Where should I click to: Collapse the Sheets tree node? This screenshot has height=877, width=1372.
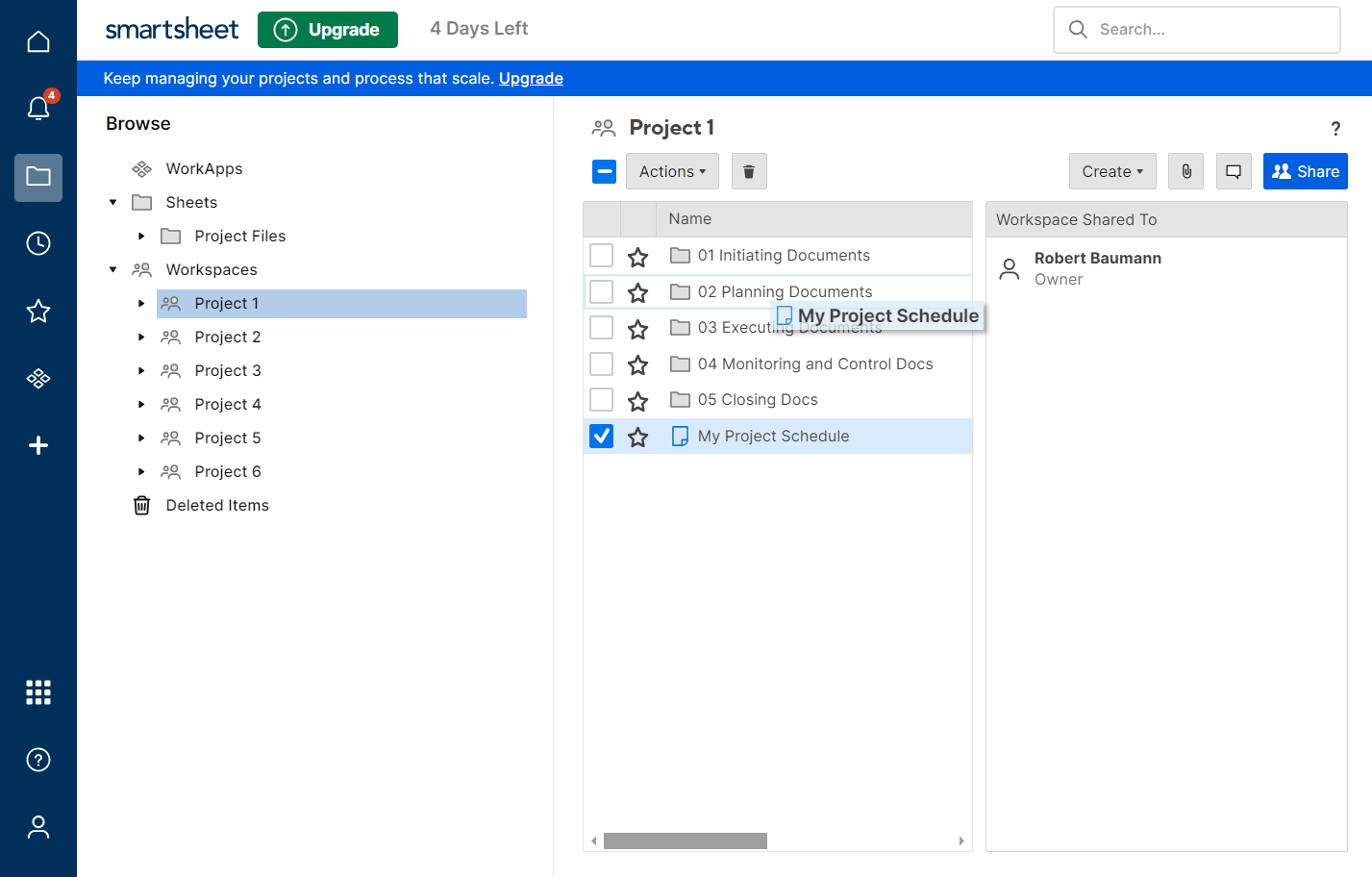point(113,202)
